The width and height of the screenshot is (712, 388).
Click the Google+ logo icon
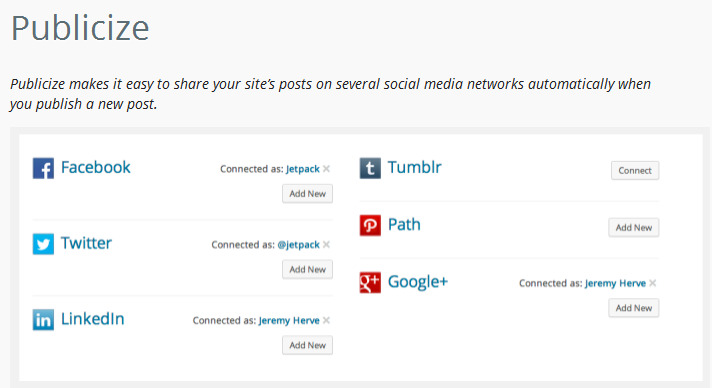370,283
